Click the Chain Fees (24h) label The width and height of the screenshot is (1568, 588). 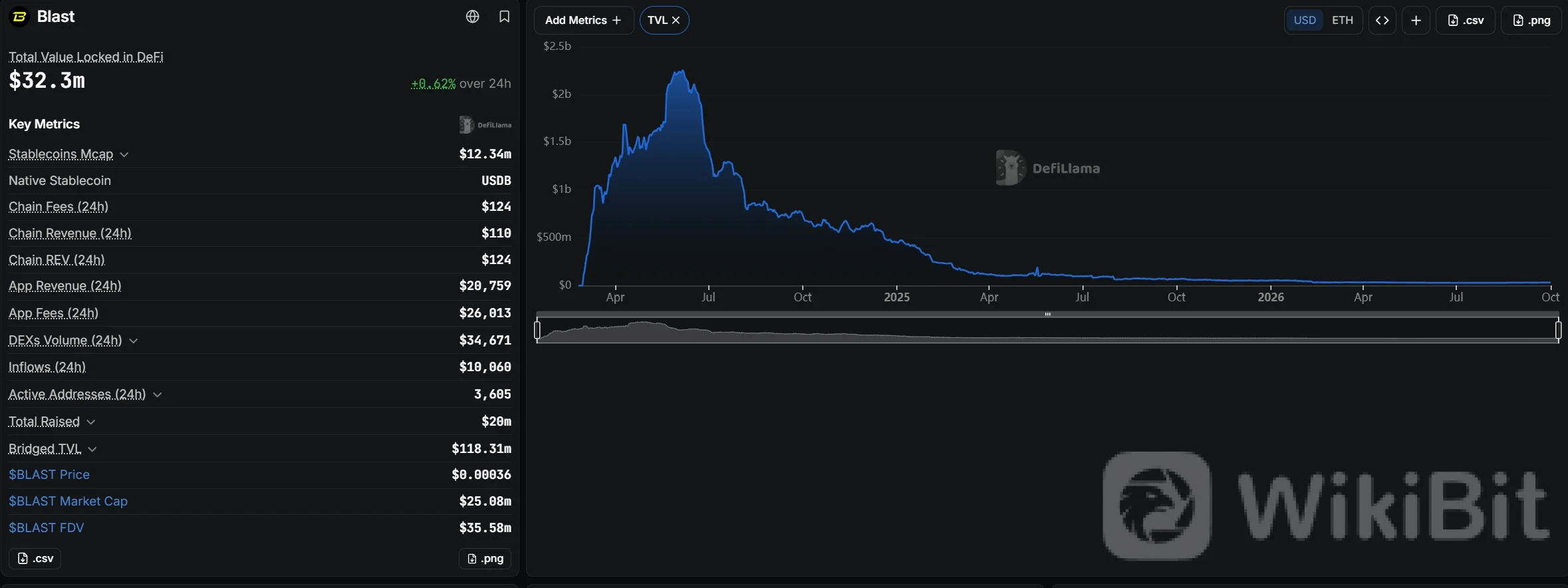(59, 207)
